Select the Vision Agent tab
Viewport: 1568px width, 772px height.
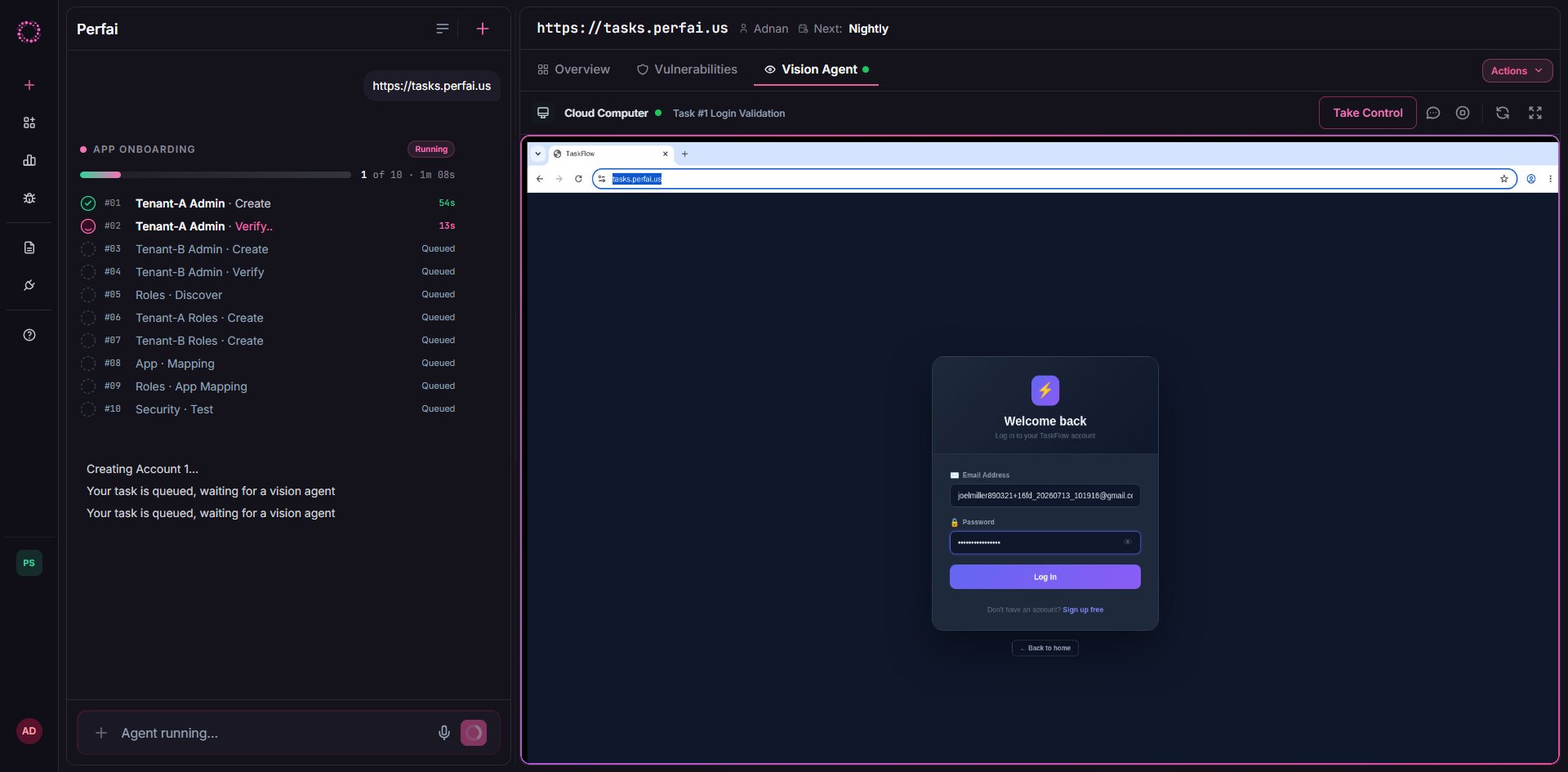[816, 69]
